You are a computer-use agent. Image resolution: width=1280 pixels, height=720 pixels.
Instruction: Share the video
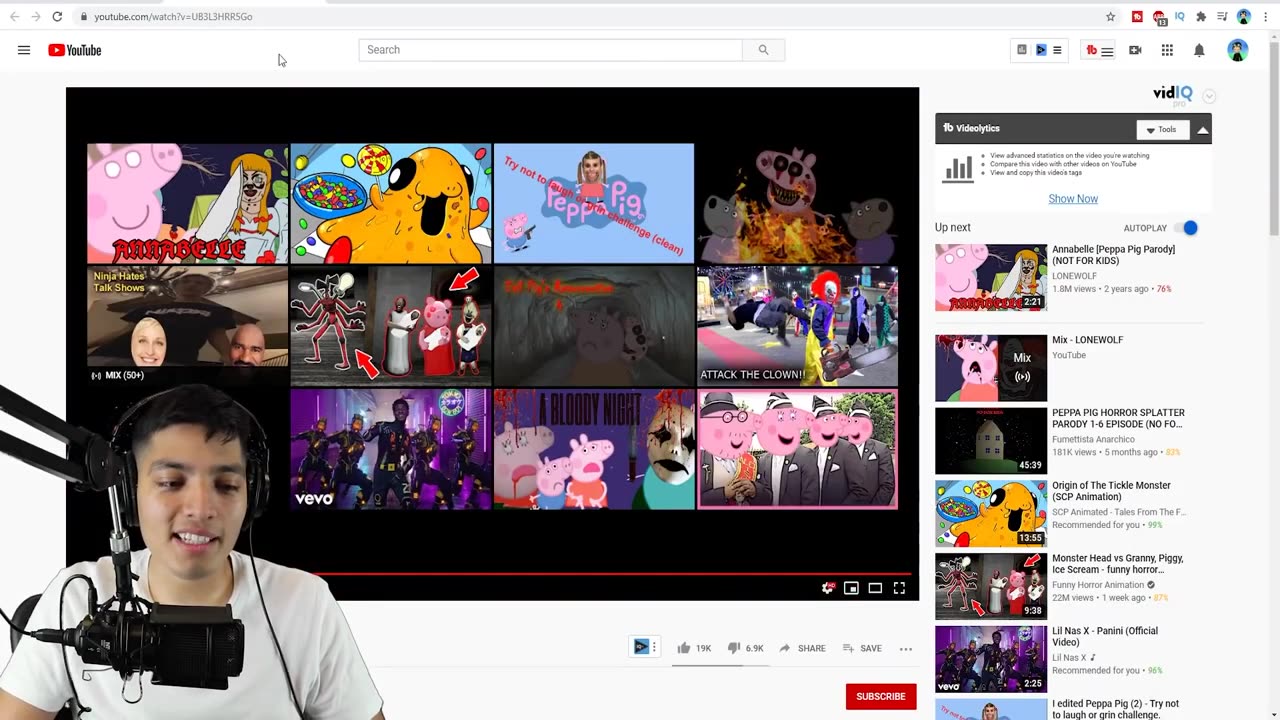pyautogui.click(x=802, y=648)
